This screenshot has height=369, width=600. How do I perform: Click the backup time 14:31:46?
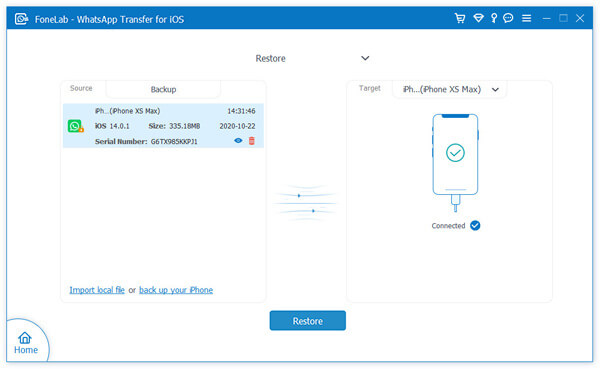[241, 111]
